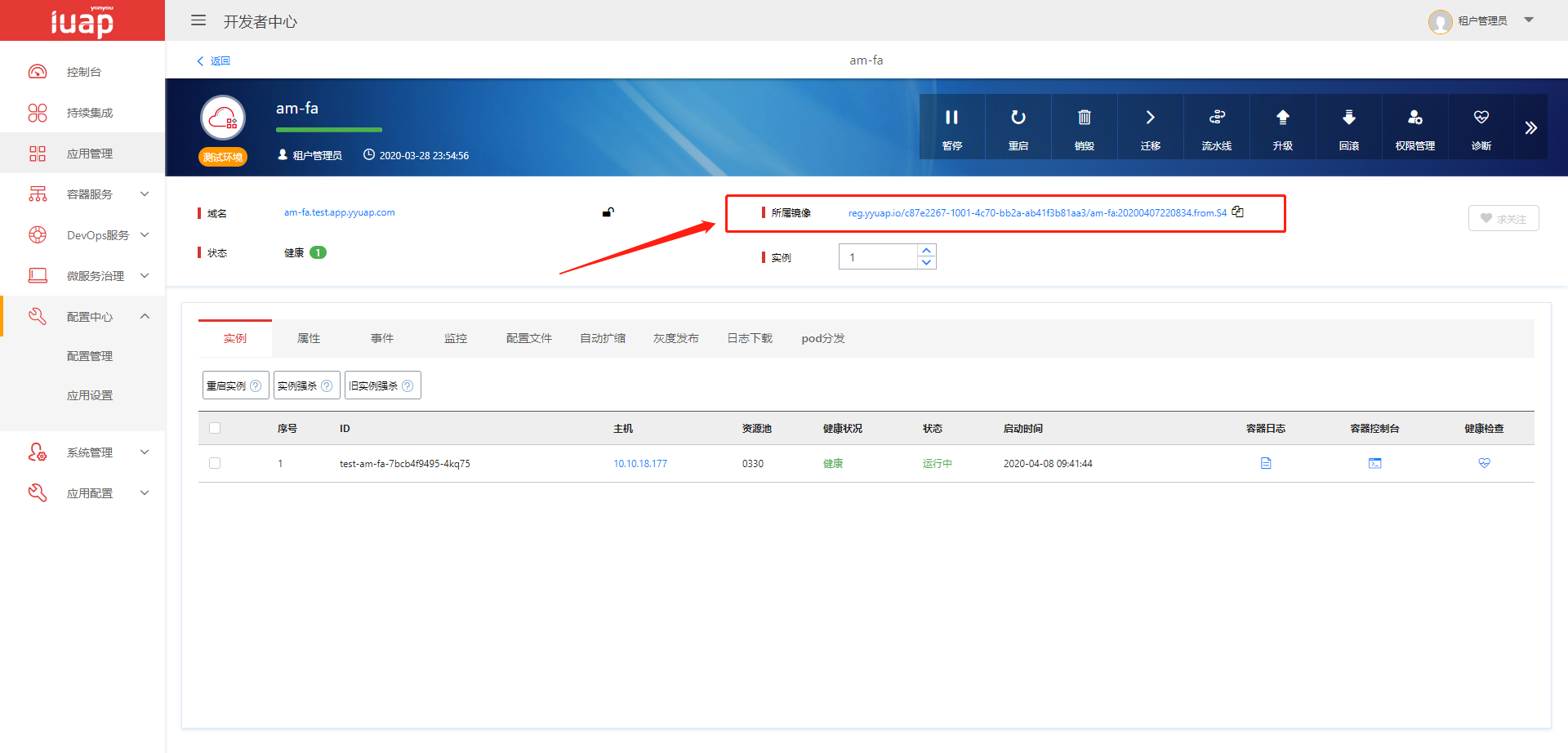
Task: Open host link 10.10.18.177
Action: (x=640, y=464)
